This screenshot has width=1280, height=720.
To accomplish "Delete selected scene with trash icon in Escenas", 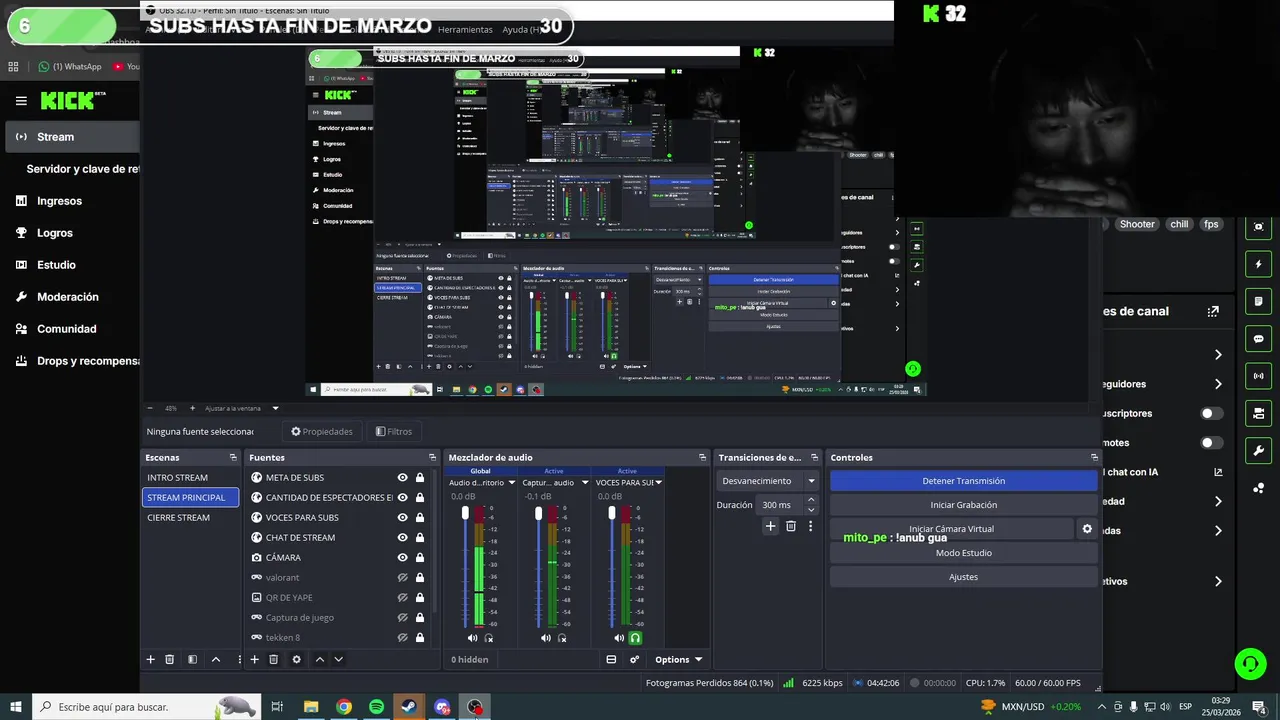I will point(170,659).
